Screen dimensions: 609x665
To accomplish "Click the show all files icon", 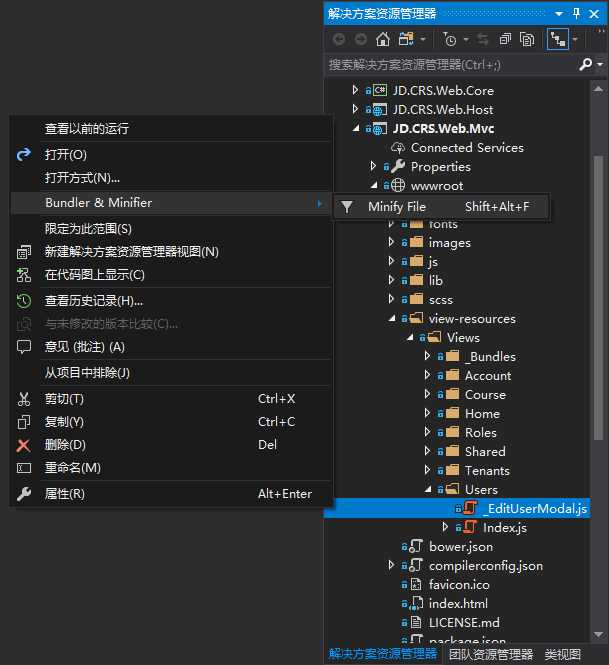I will point(527,39).
